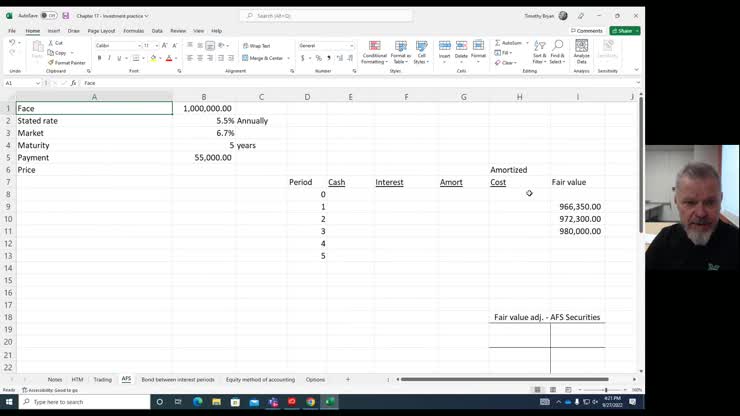Open the Trading worksheet tab
This screenshot has height=416, width=740.
tap(102, 380)
